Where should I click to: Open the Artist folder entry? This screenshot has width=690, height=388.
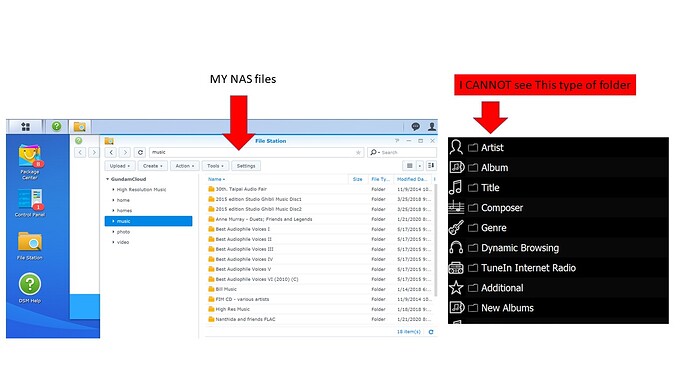tap(492, 147)
